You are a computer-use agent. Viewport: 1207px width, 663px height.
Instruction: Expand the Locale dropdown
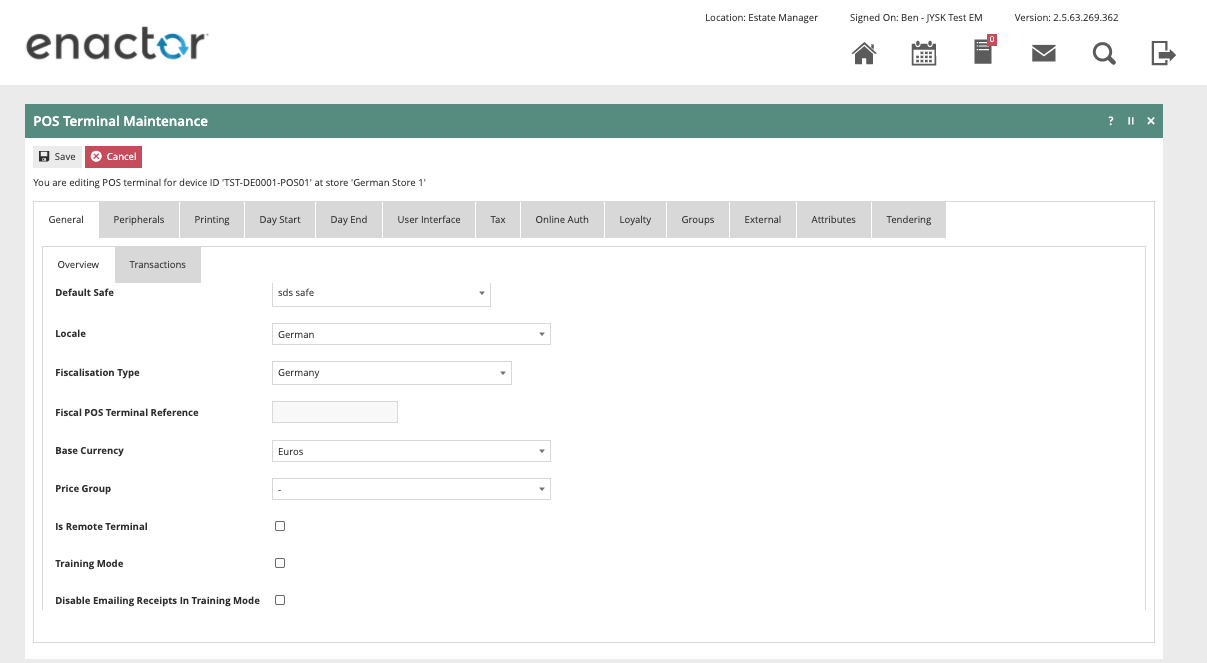pos(411,334)
